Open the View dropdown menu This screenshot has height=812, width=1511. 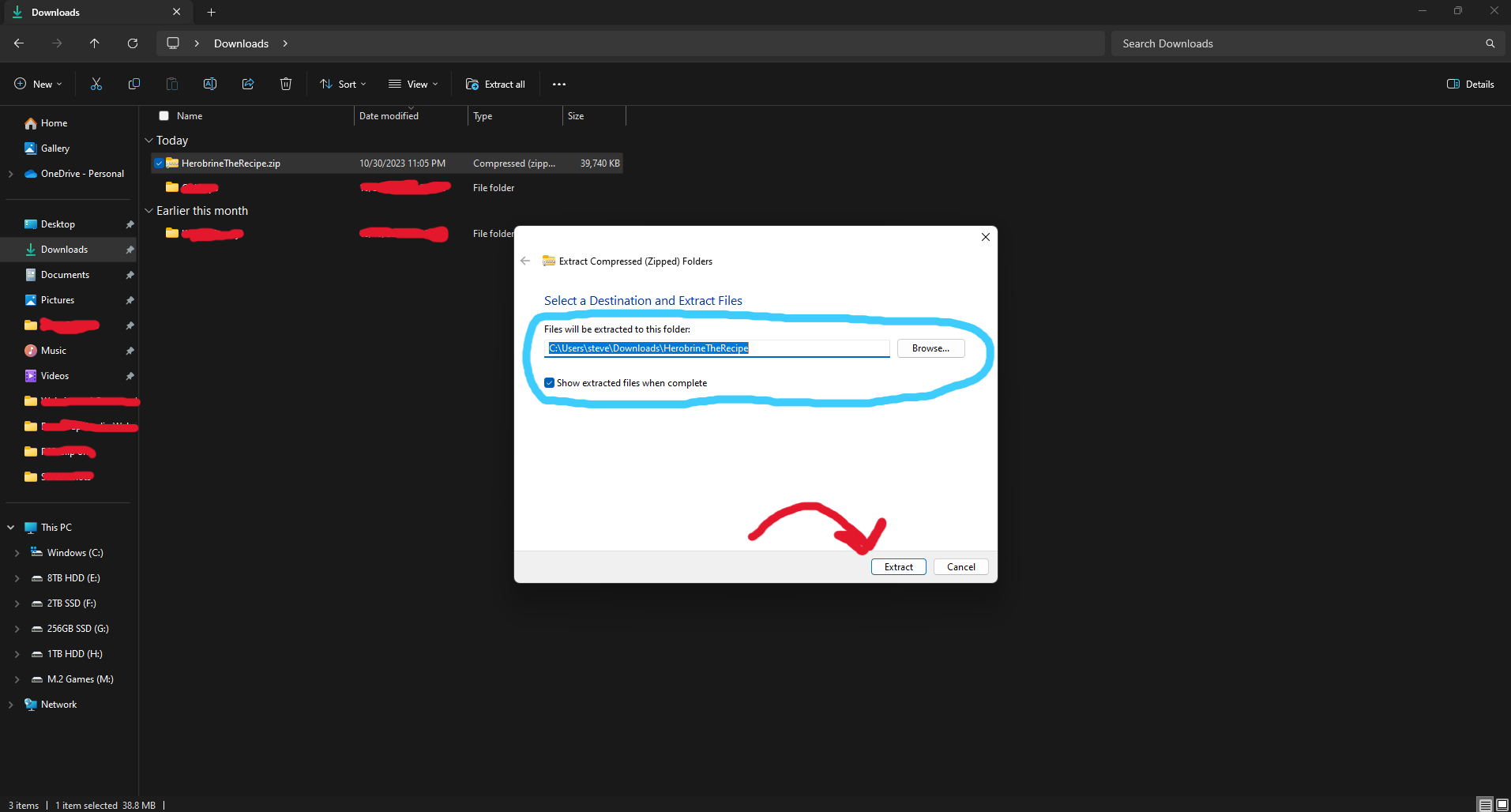[x=412, y=84]
